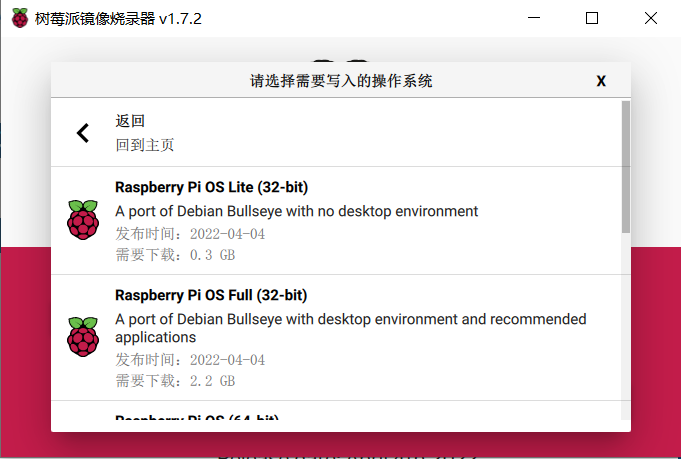The height and width of the screenshot is (459, 681).
Task: Click the 请选择需要写入的操作系统 dialog header
Action: [341, 81]
